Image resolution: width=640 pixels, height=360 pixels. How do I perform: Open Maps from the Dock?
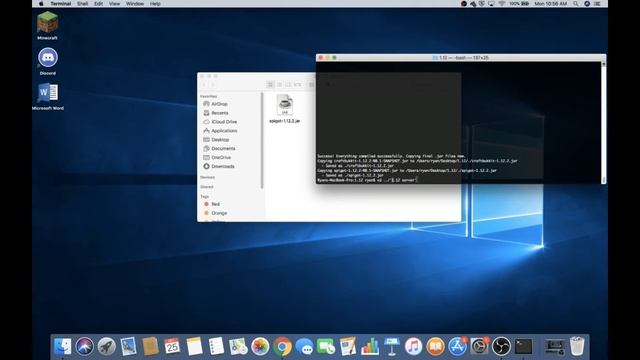(238, 347)
